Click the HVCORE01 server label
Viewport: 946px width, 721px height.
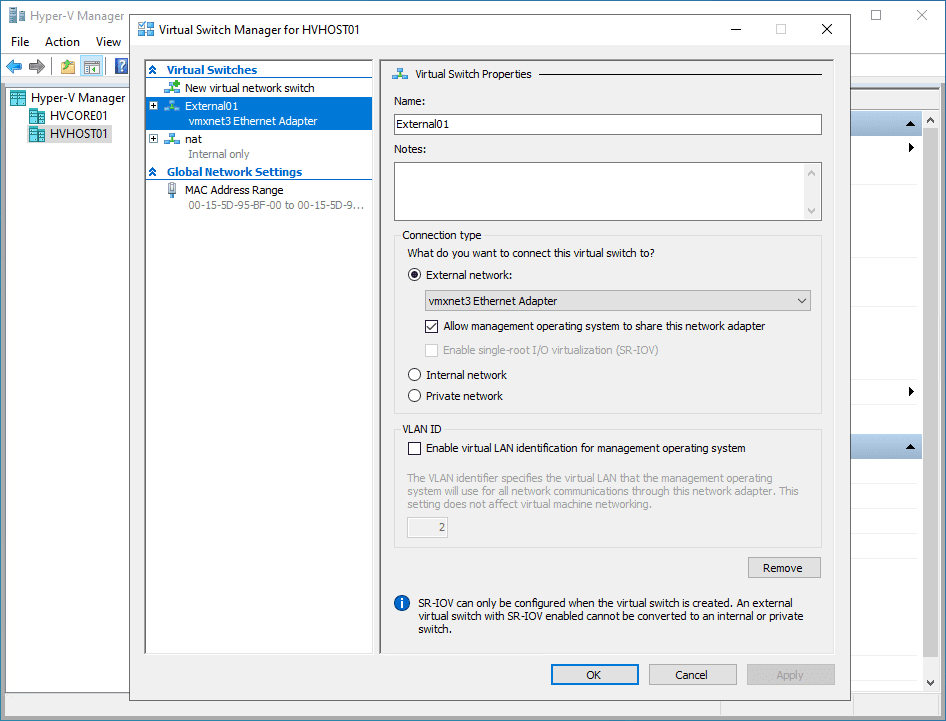pyautogui.click(x=78, y=116)
